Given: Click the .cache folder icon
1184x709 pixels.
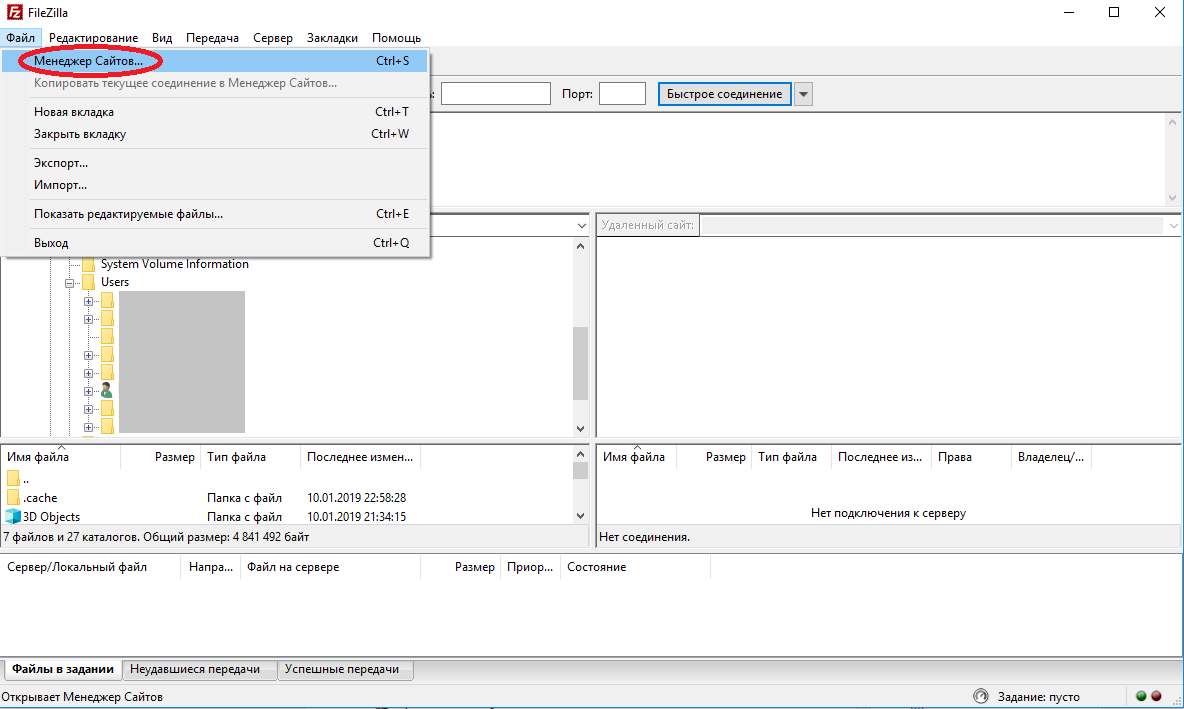Looking at the screenshot, I should tap(13, 498).
